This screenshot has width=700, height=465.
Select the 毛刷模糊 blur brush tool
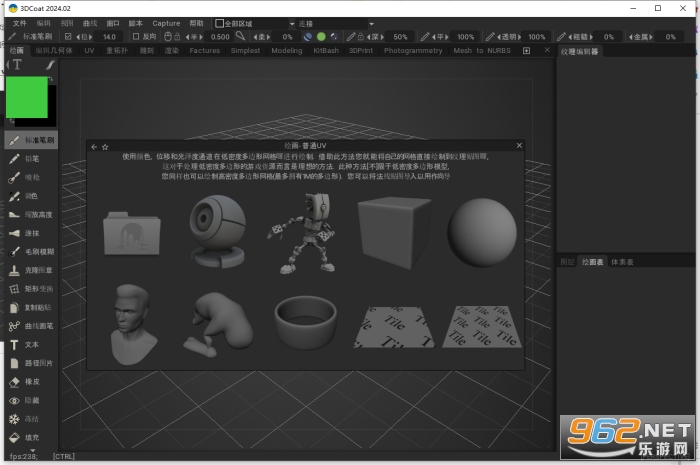coord(31,252)
